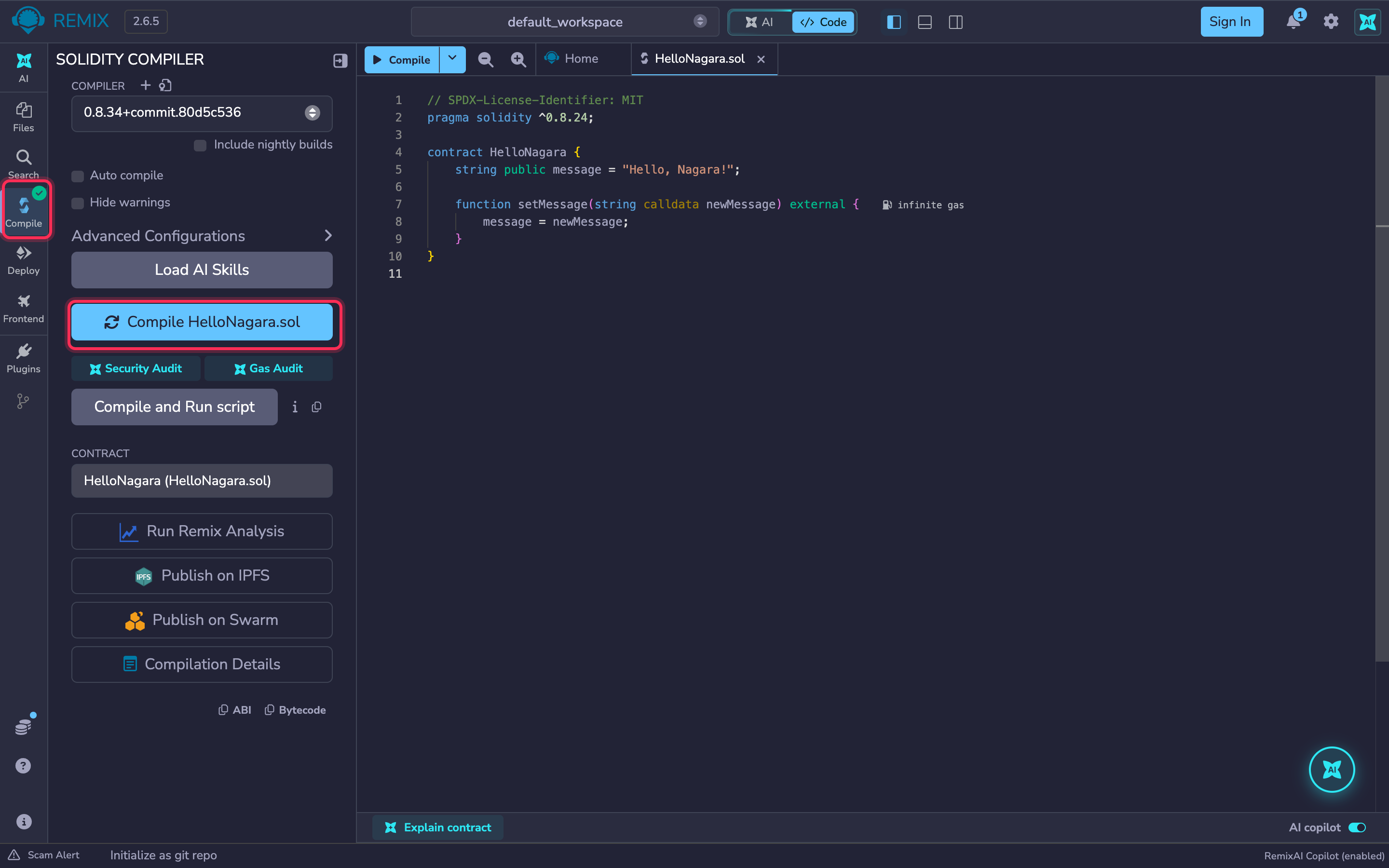Toggle the left side panel layout icon
1389x868 pixels.
[x=894, y=22]
